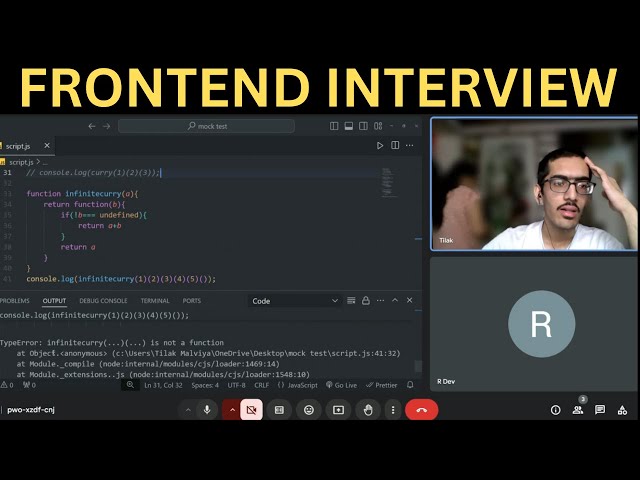Click the 'mock test' command center search box
This screenshot has width=640, height=480.
[x=206, y=126]
